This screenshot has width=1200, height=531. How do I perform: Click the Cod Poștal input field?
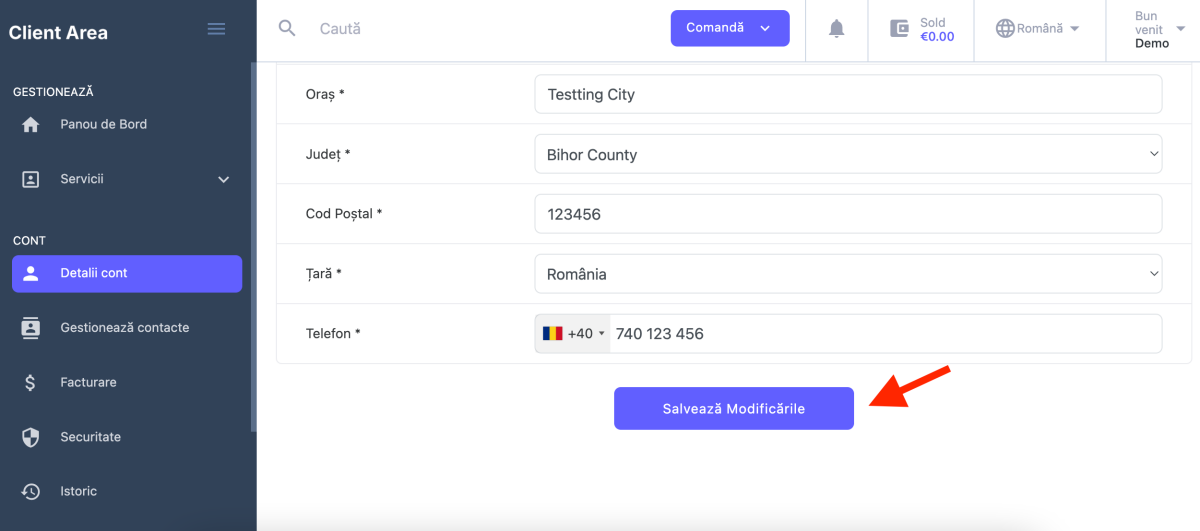point(848,214)
